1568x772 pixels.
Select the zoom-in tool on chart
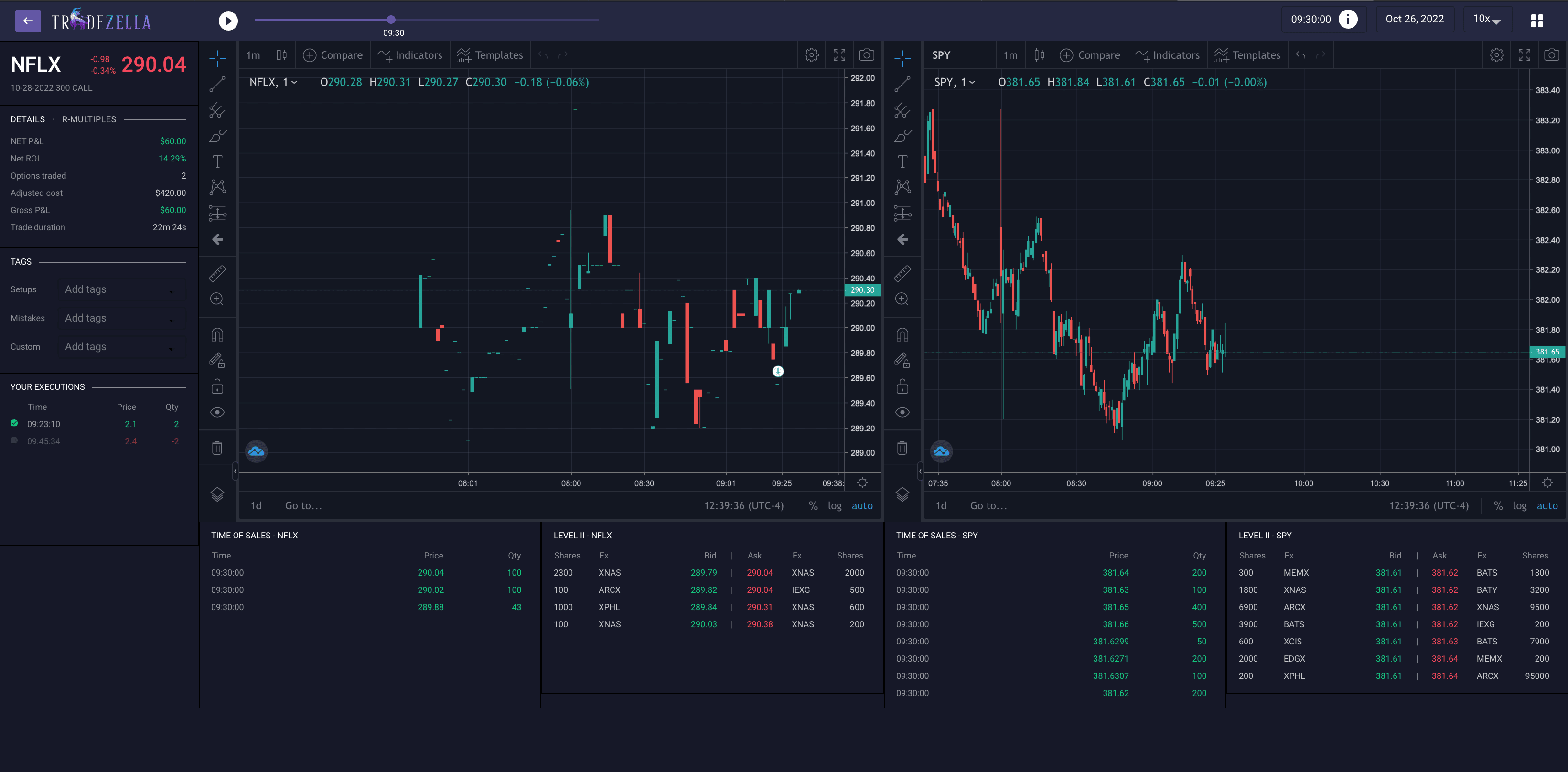pyautogui.click(x=217, y=299)
